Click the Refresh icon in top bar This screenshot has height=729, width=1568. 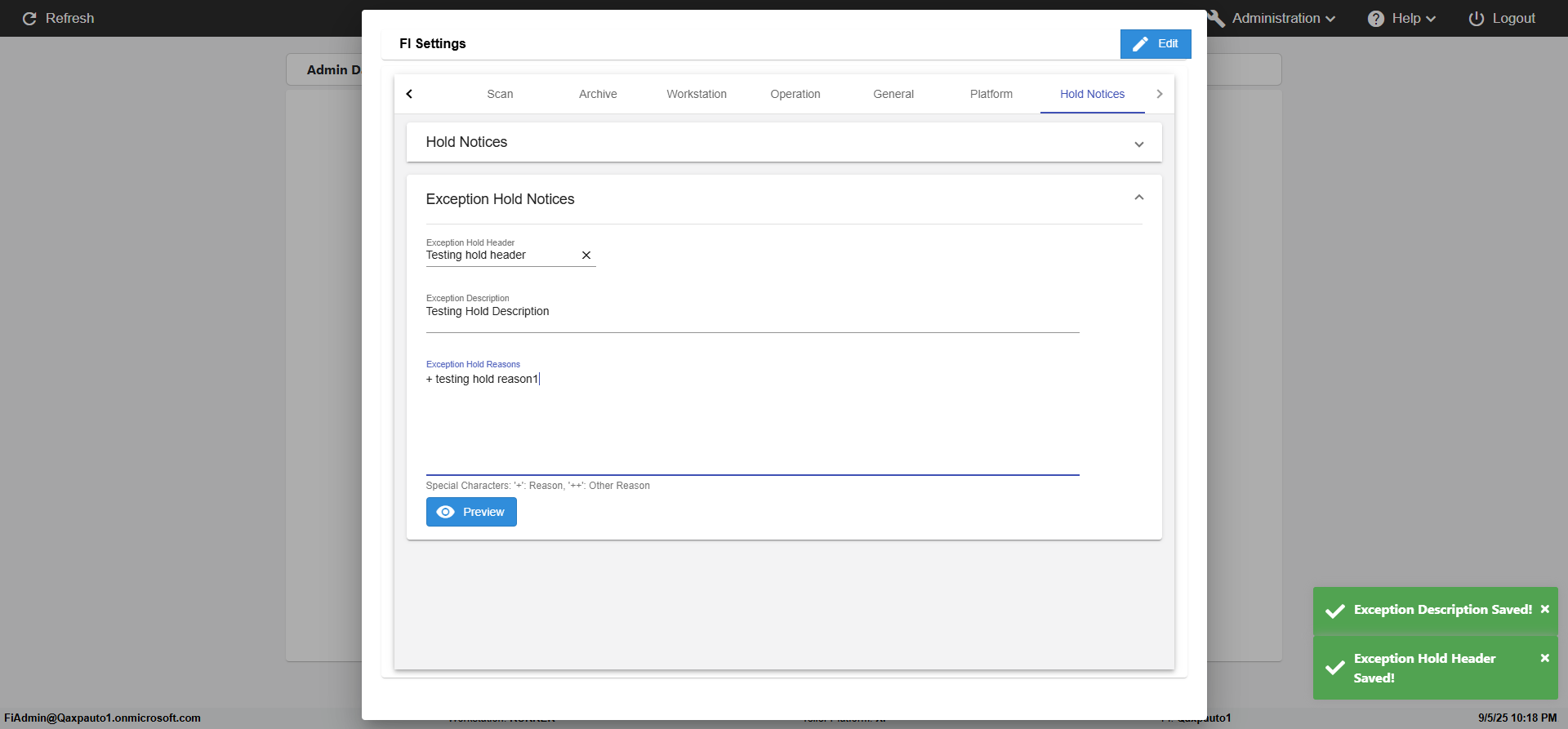tap(29, 19)
